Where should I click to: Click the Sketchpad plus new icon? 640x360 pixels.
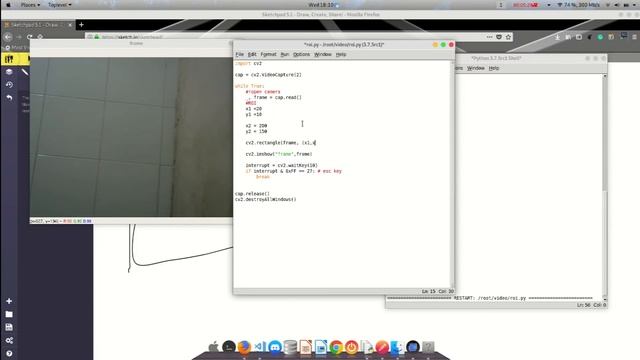9,301
